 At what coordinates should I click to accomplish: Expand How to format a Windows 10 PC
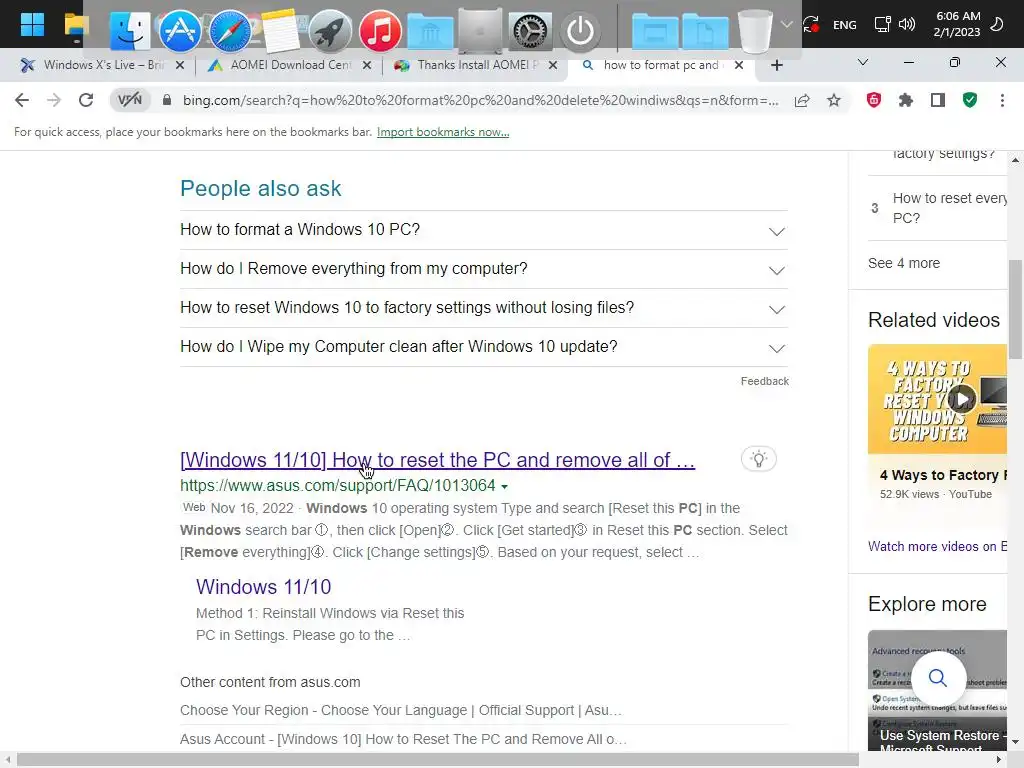tap(484, 230)
